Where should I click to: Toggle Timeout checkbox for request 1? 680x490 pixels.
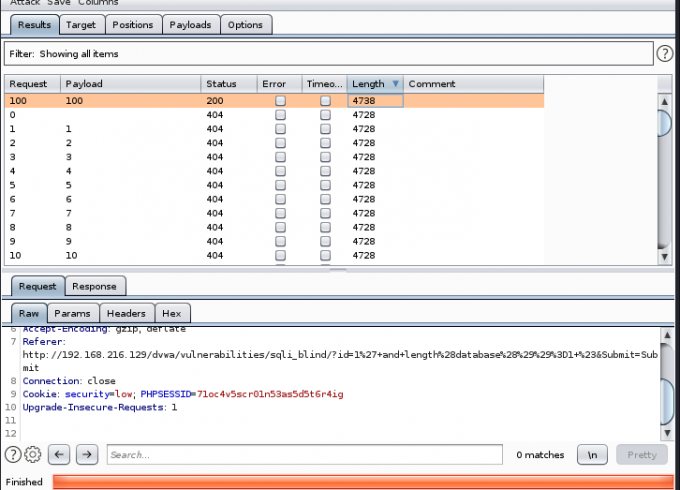325,129
